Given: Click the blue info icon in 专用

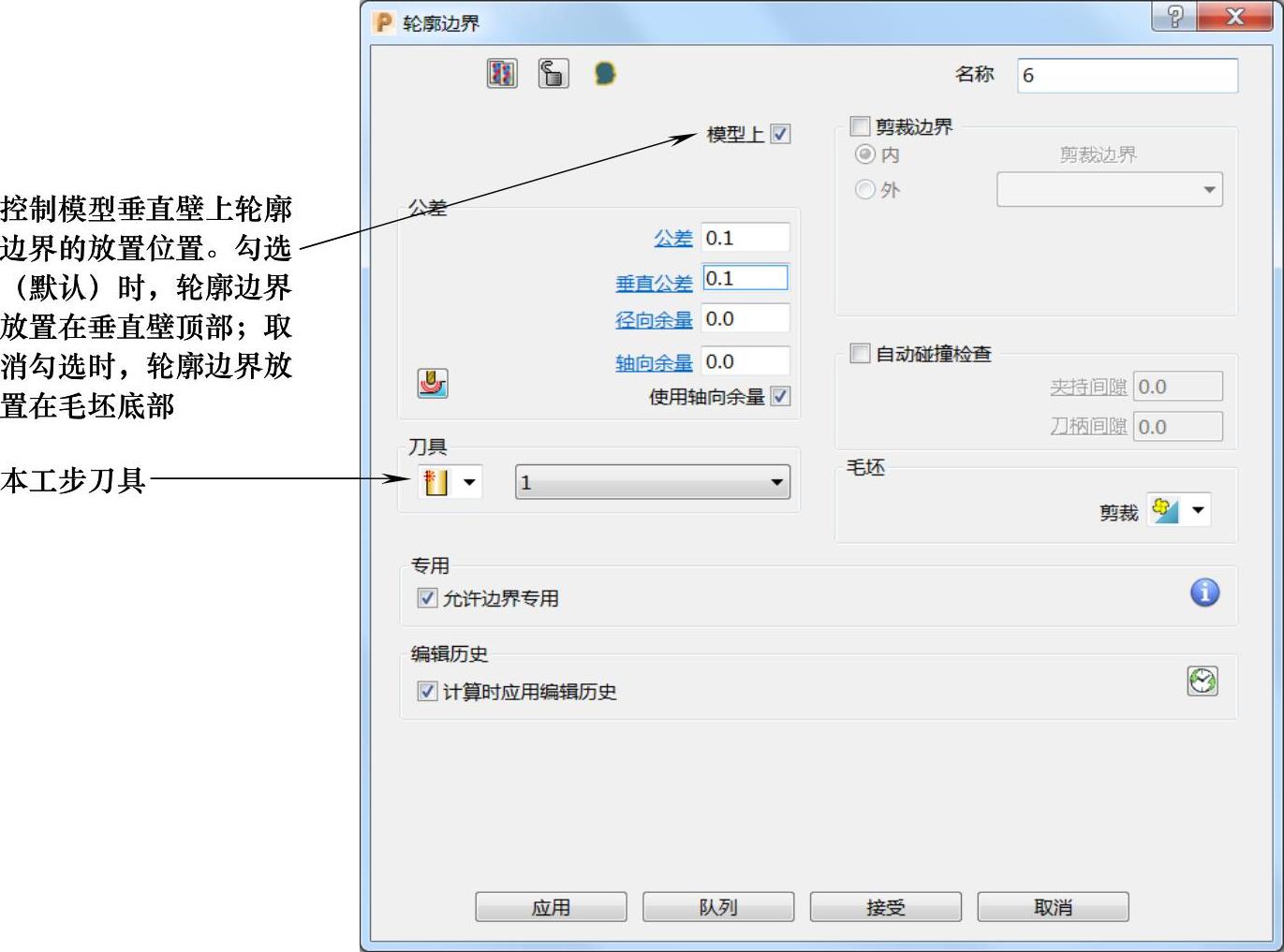Looking at the screenshot, I should pyautogui.click(x=1204, y=593).
